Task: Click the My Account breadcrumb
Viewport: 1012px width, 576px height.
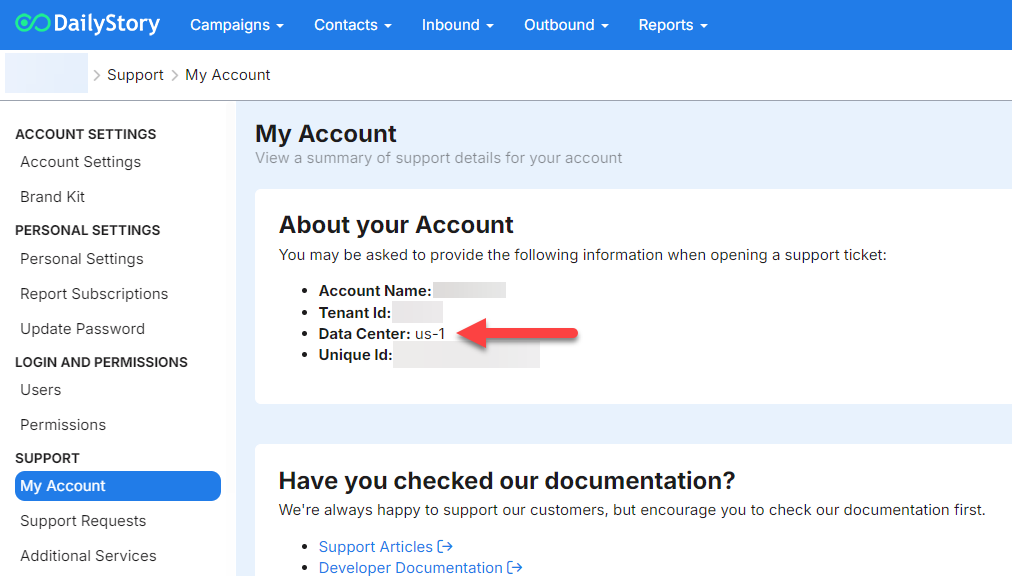Action: pyautogui.click(x=228, y=75)
